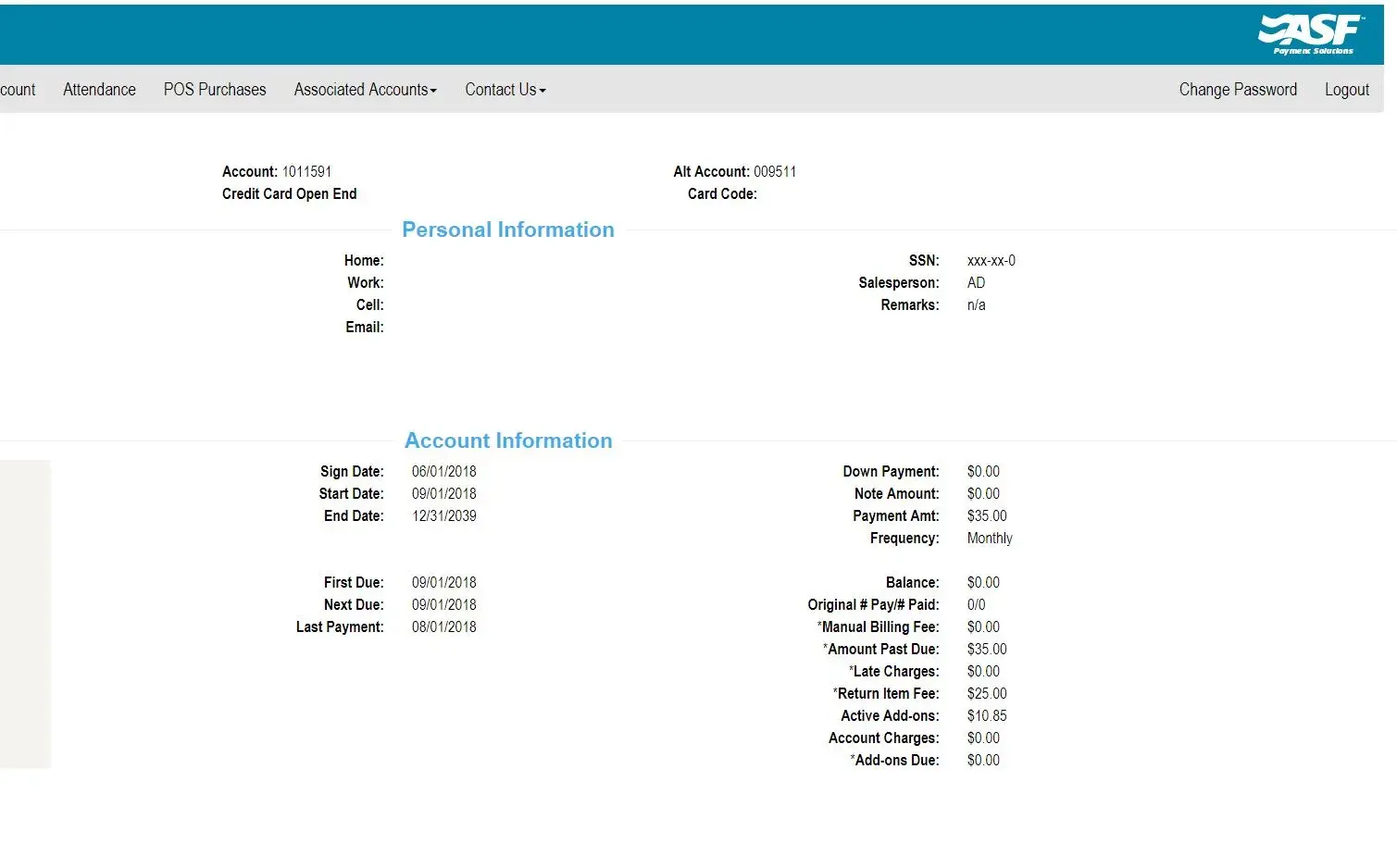Click the Payment Amt value $35.00
This screenshot has height=868, width=1397.
[986, 516]
